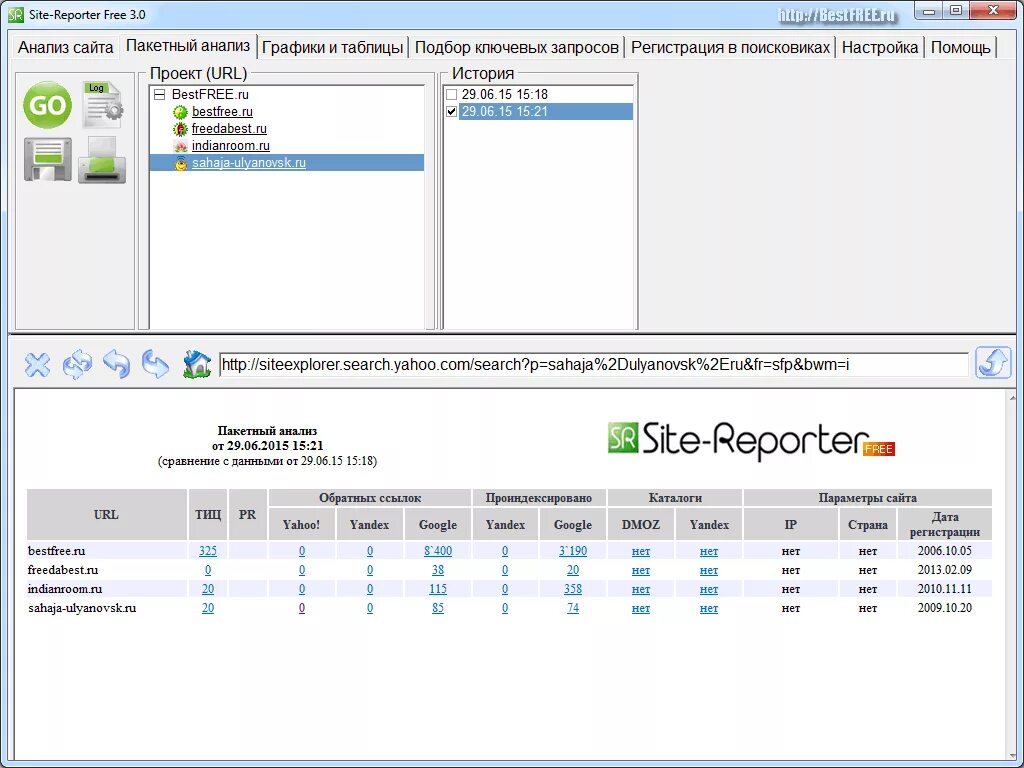Open the ТИЦ value 325 link for bestfree.ru
The height and width of the screenshot is (768, 1024).
[208, 551]
